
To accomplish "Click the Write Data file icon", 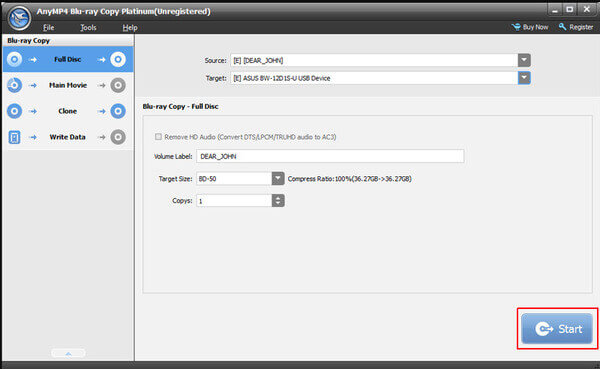I will (15, 137).
